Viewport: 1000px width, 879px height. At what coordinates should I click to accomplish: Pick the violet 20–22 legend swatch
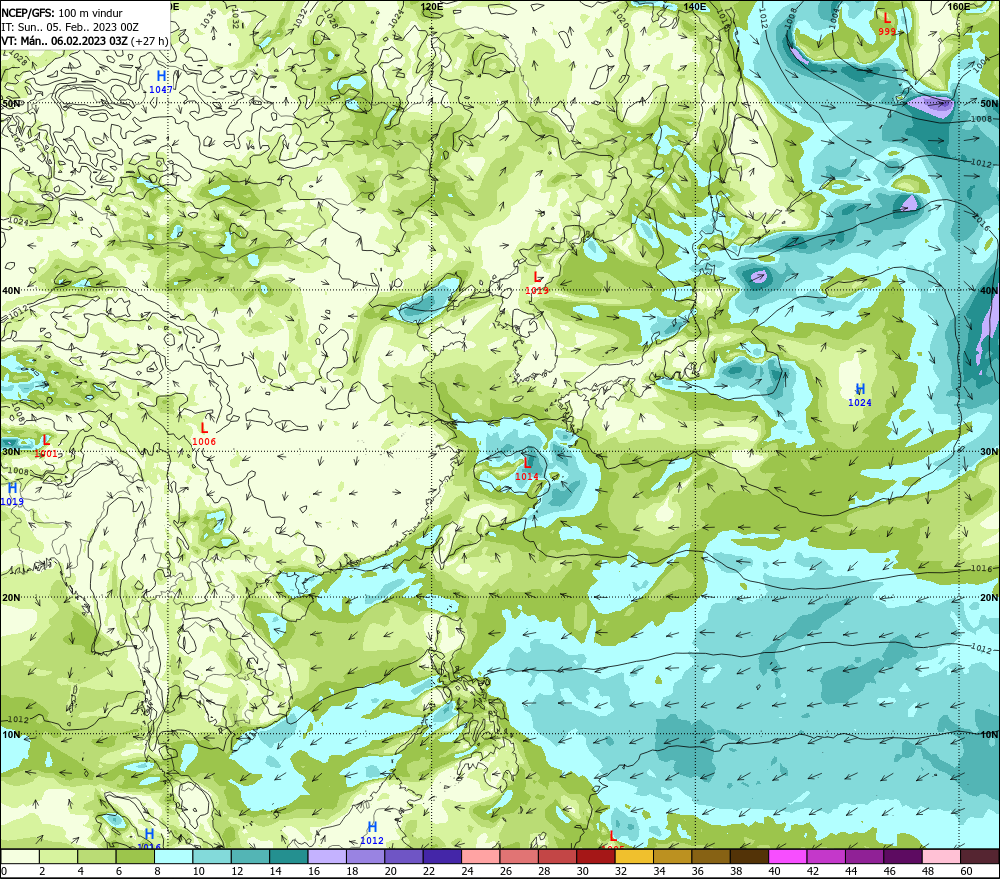[x=404, y=856]
